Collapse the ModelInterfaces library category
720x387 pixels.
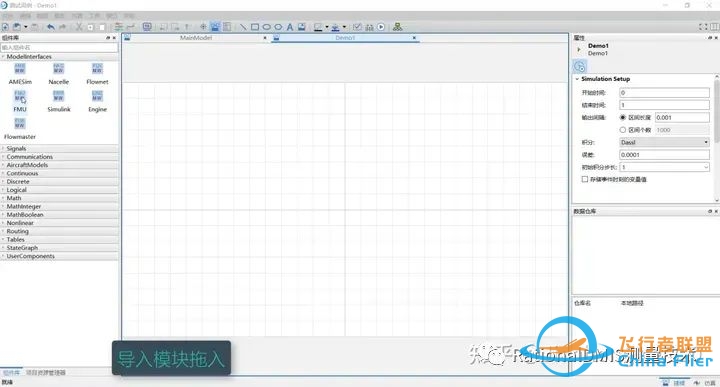[3, 57]
